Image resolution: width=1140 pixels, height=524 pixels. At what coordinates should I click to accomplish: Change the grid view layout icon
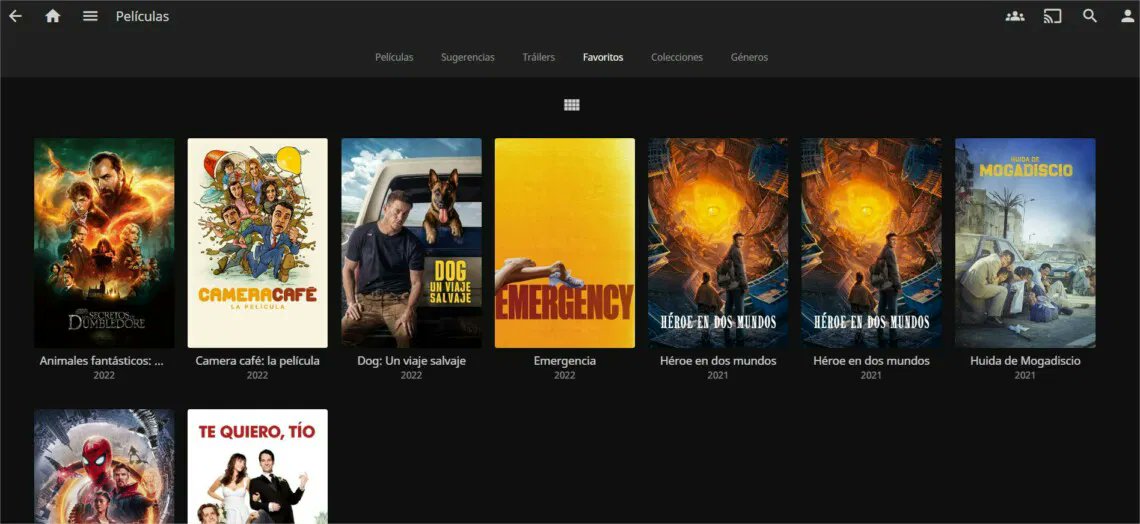571,105
